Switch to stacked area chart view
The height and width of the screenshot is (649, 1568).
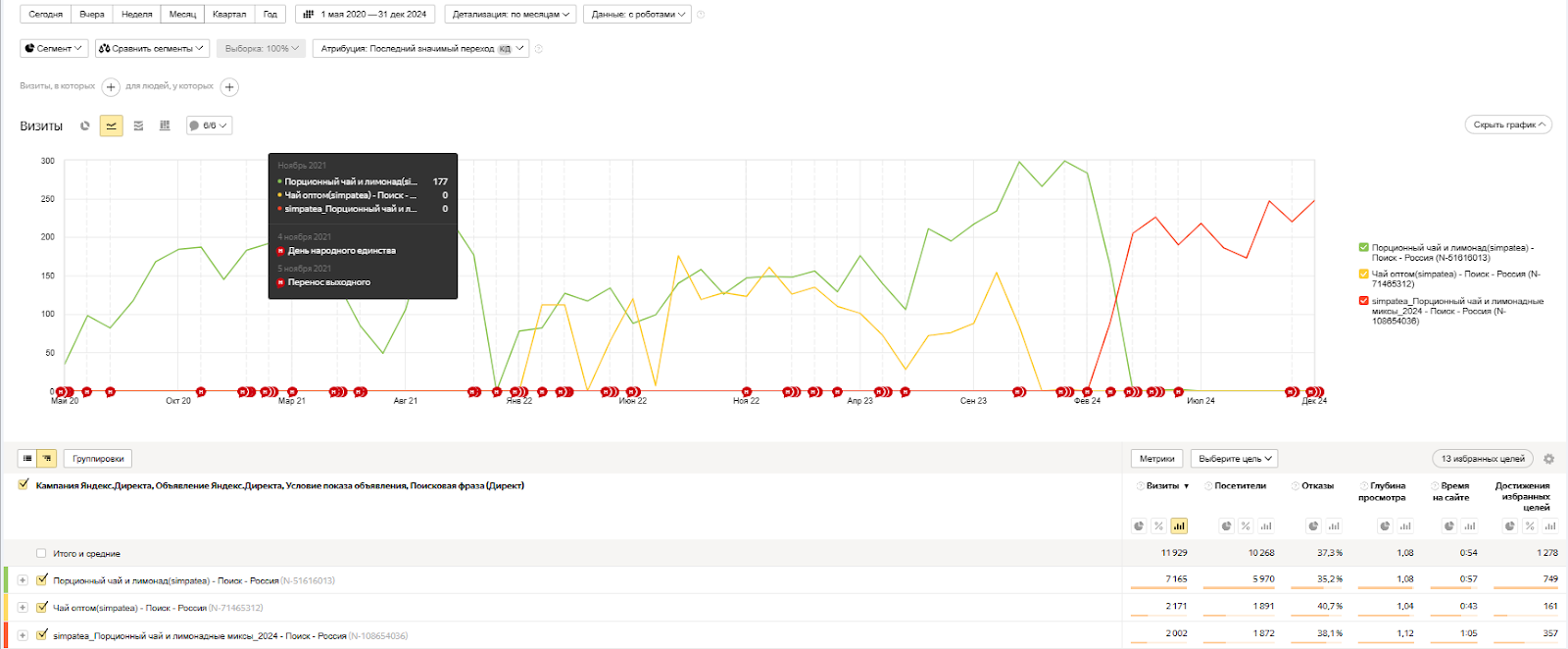[138, 125]
